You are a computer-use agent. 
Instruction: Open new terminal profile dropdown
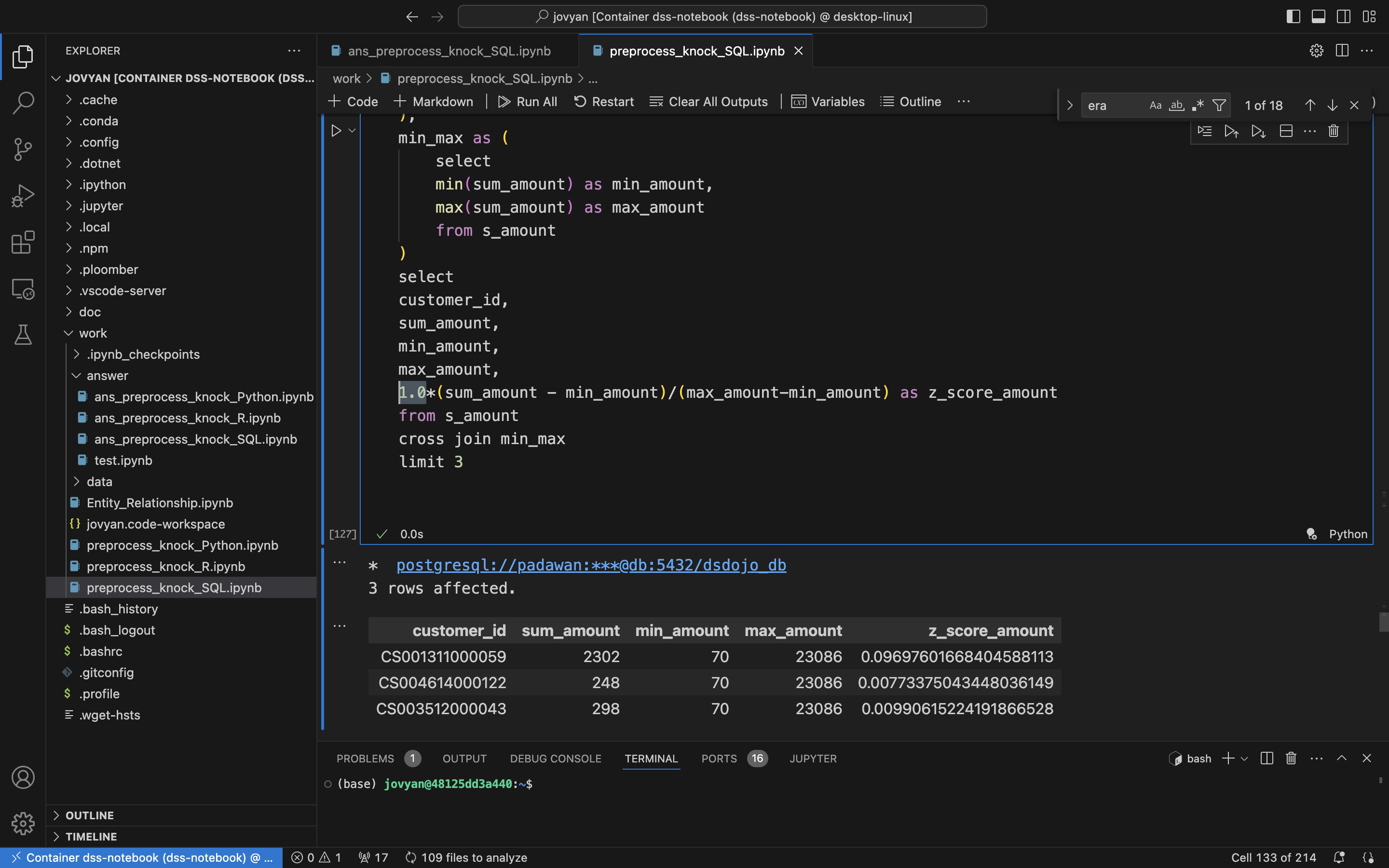point(1244,759)
